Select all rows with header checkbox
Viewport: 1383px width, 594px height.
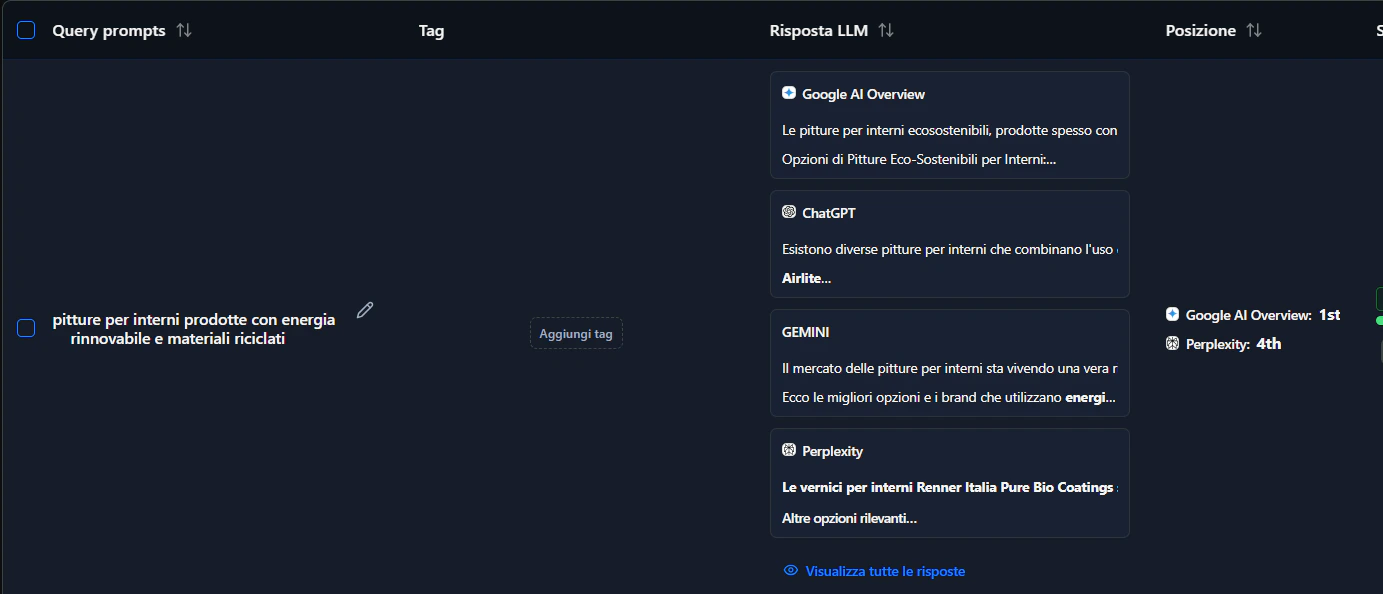coord(26,30)
